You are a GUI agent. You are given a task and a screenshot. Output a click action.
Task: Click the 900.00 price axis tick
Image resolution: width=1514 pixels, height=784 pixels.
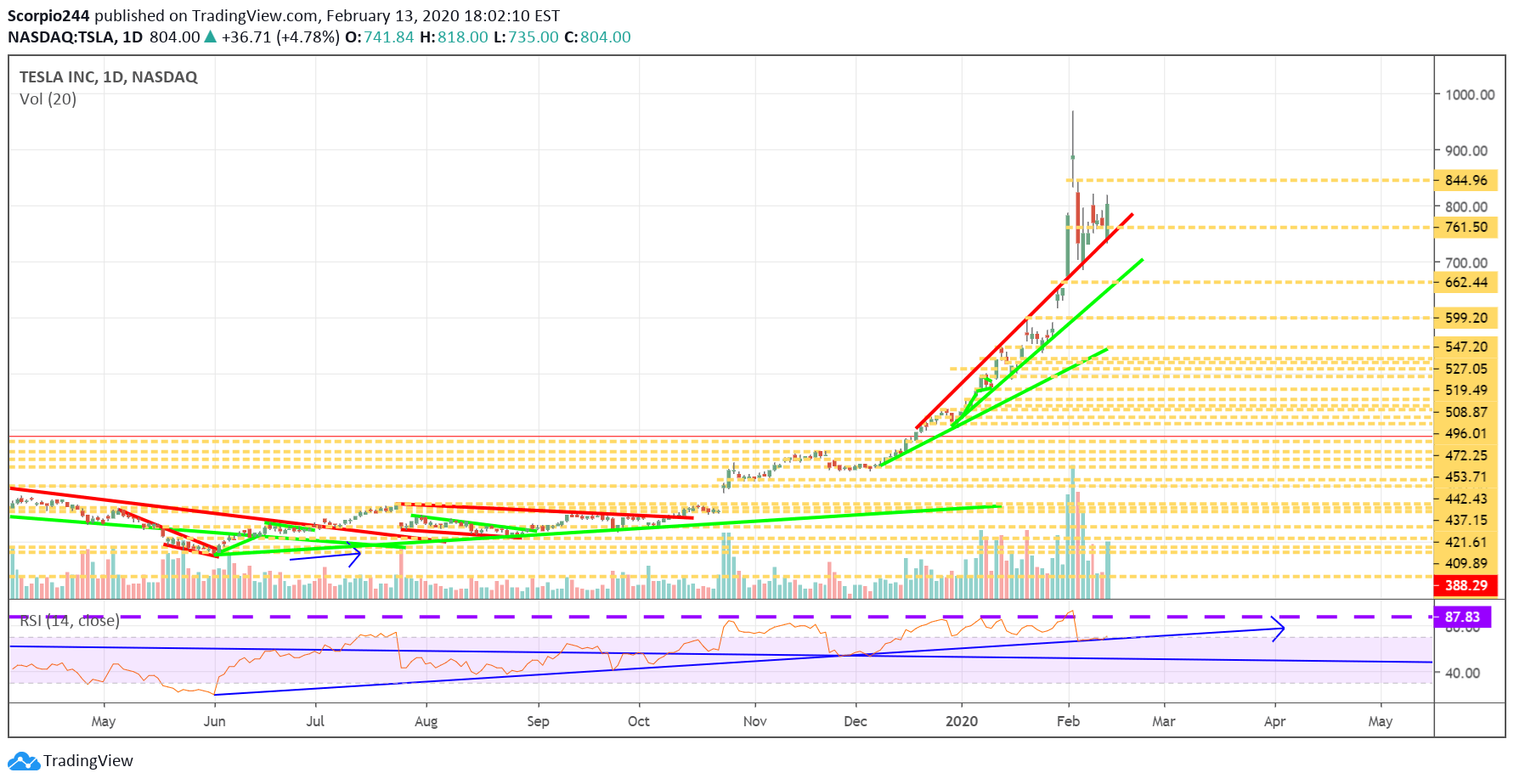[1466, 150]
